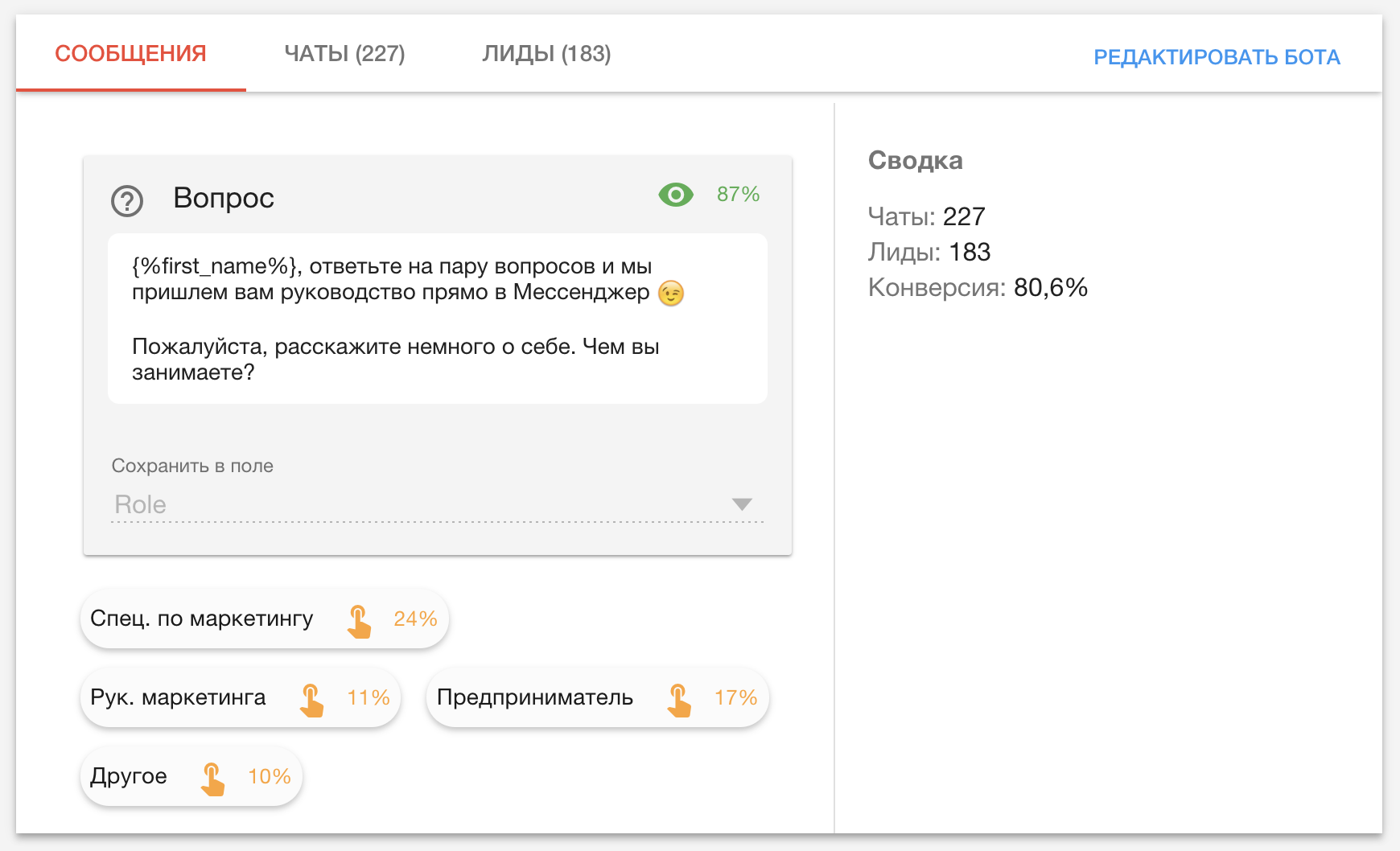Open the Role field dropdown
The image size is (1400, 851).
click(438, 504)
